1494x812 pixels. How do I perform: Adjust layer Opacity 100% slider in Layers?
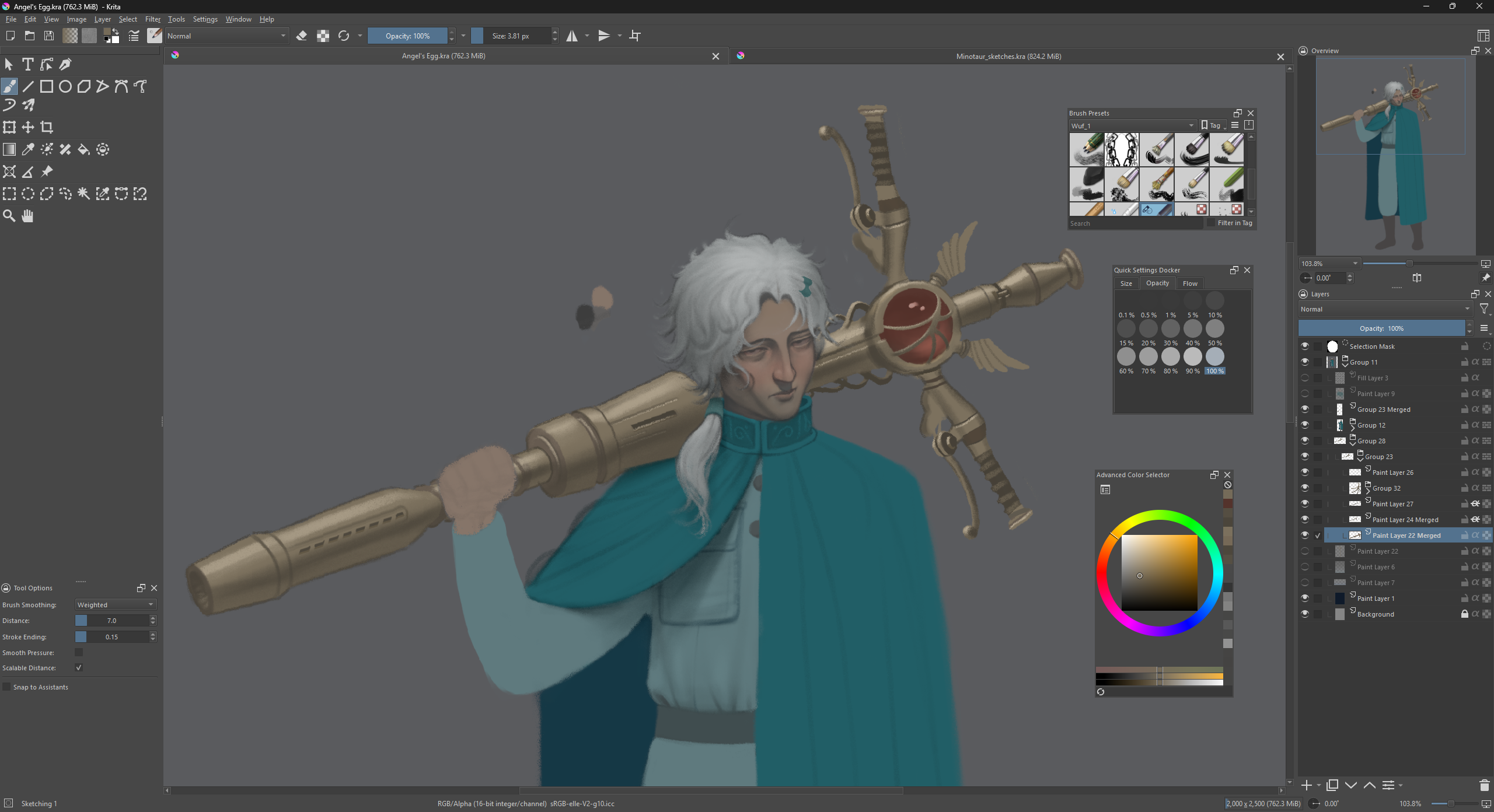pos(1381,328)
